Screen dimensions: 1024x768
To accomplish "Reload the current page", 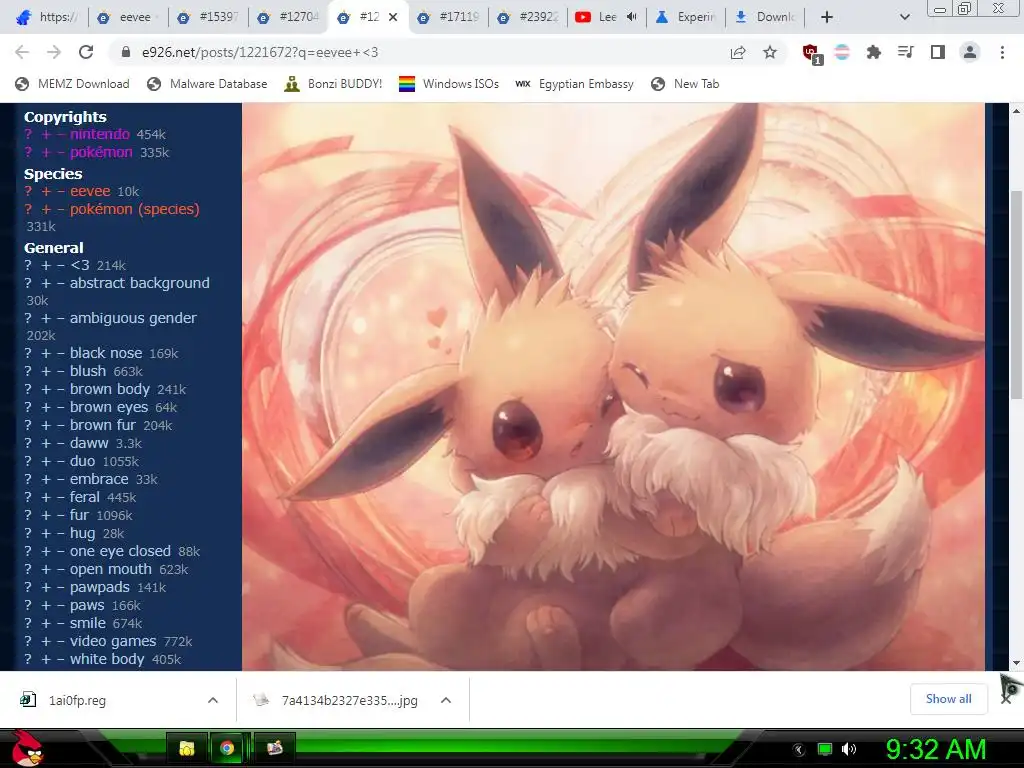I will [86, 52].
